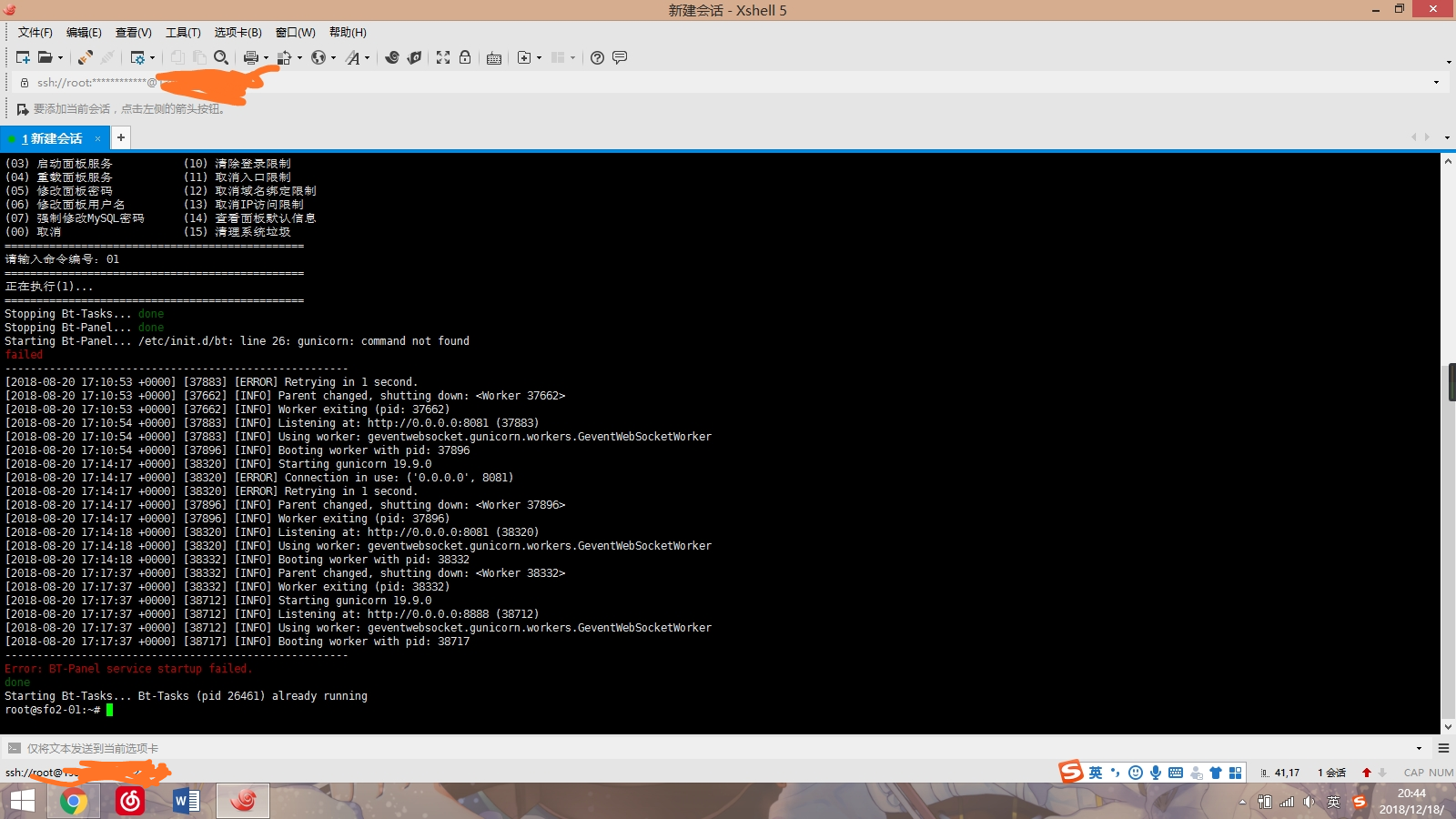Open the 帮助(H) menu
The height and width of the screenshot is (819, 1456).
(x=348, y=33)
